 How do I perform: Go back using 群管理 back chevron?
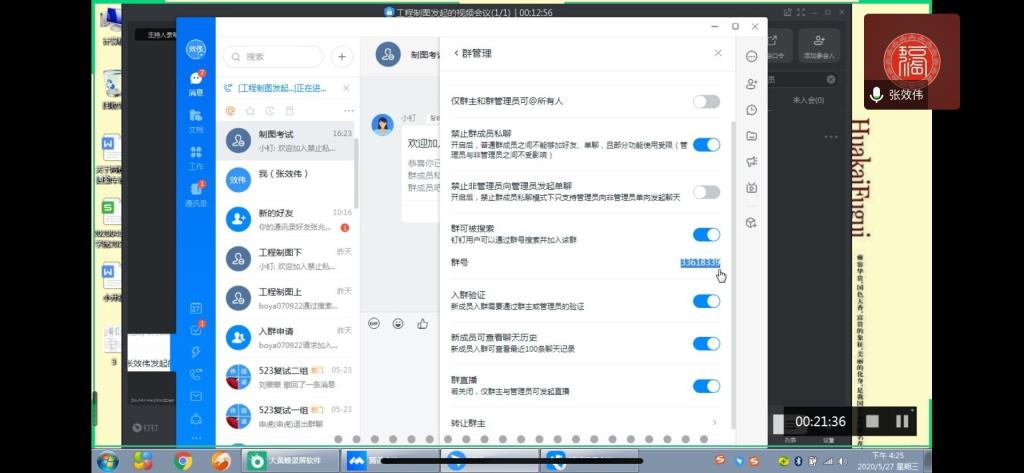pyautogui.click(x=457, y=53)
